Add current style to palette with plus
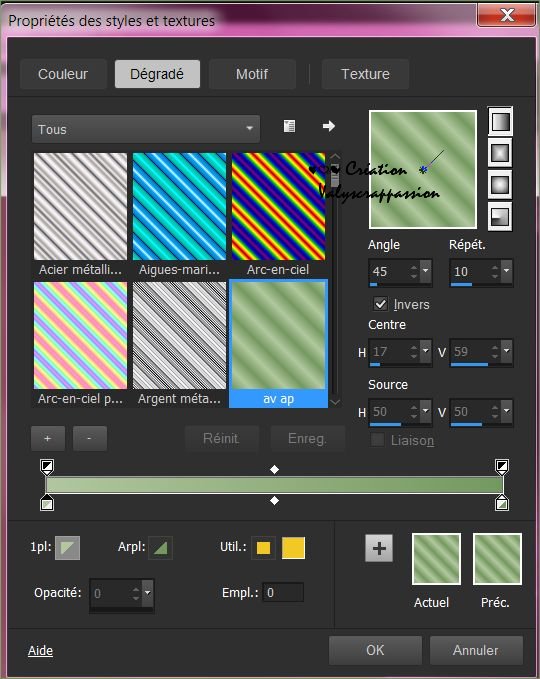 point(379,548)
